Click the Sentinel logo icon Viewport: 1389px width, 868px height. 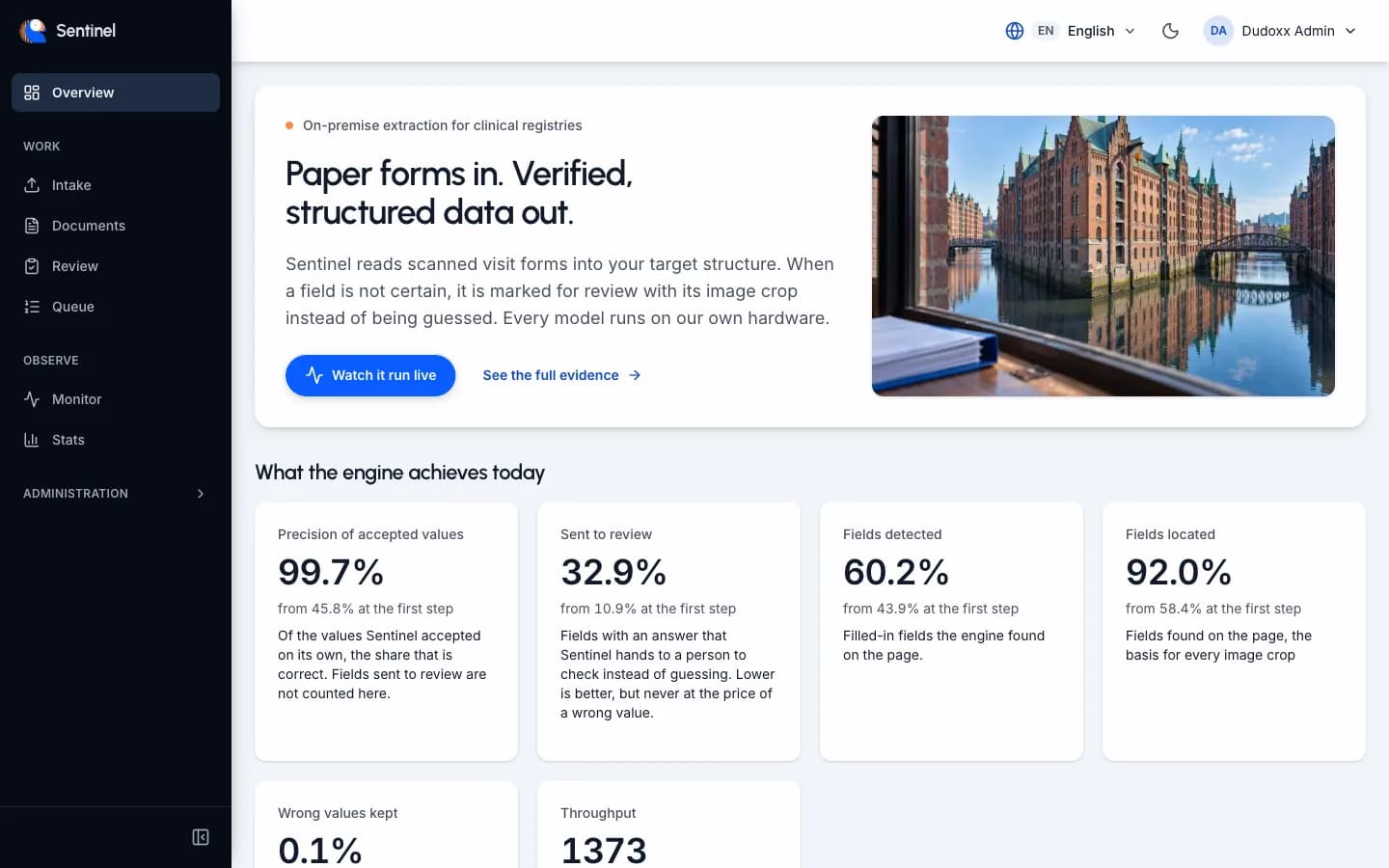click(33, 31)
